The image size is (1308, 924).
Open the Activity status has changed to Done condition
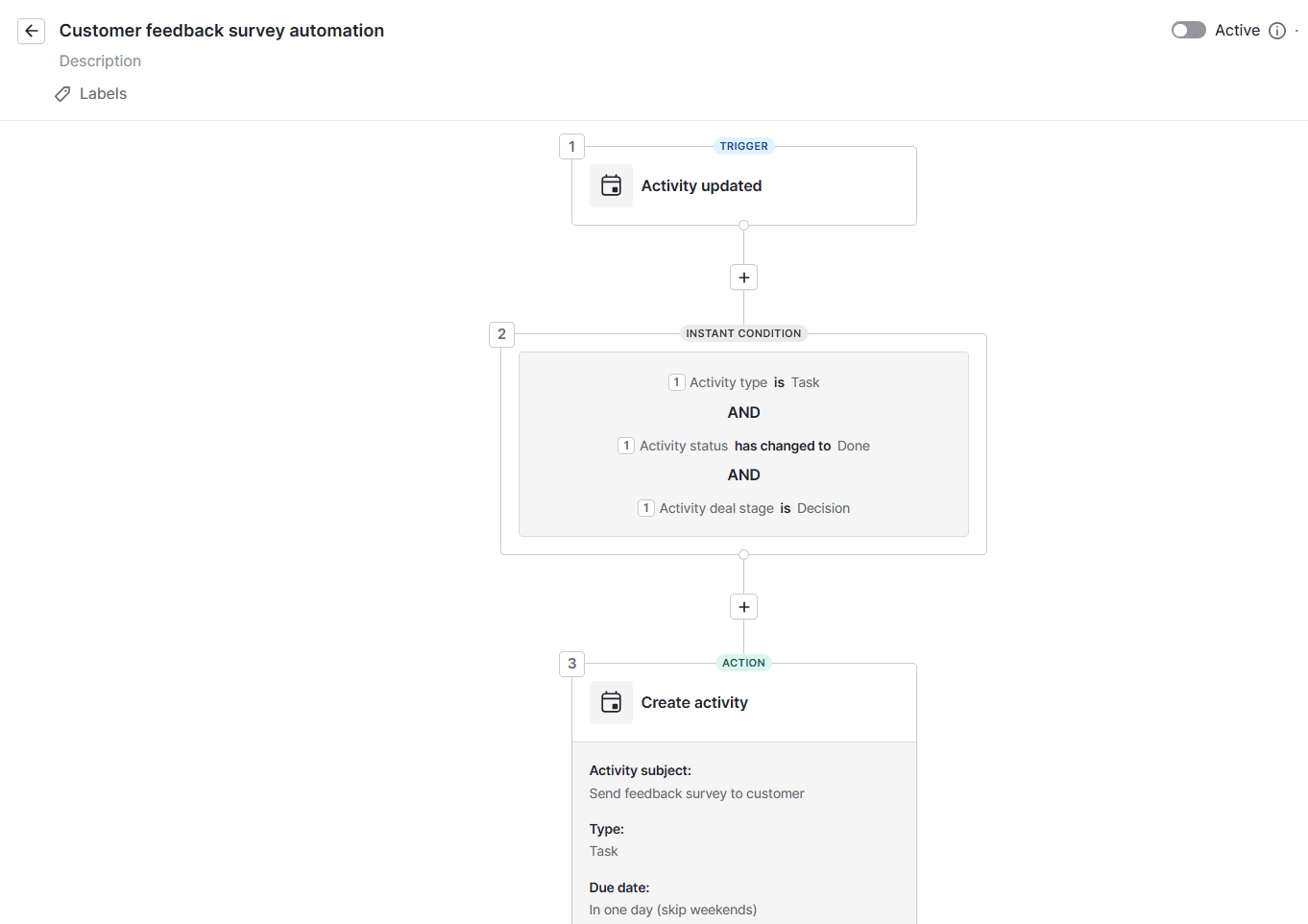click(743, 445)
